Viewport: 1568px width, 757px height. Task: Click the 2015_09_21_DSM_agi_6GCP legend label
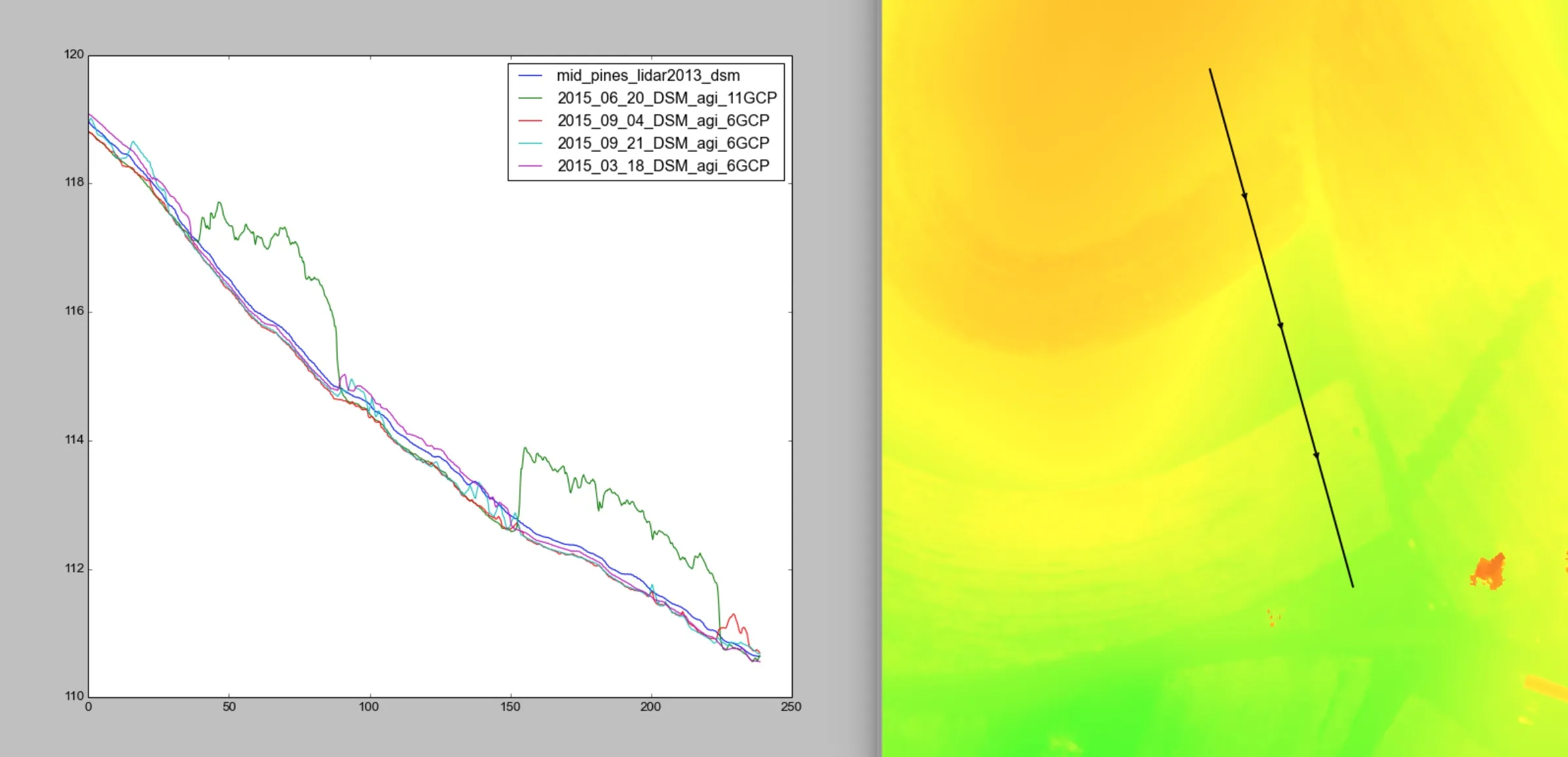663,143
